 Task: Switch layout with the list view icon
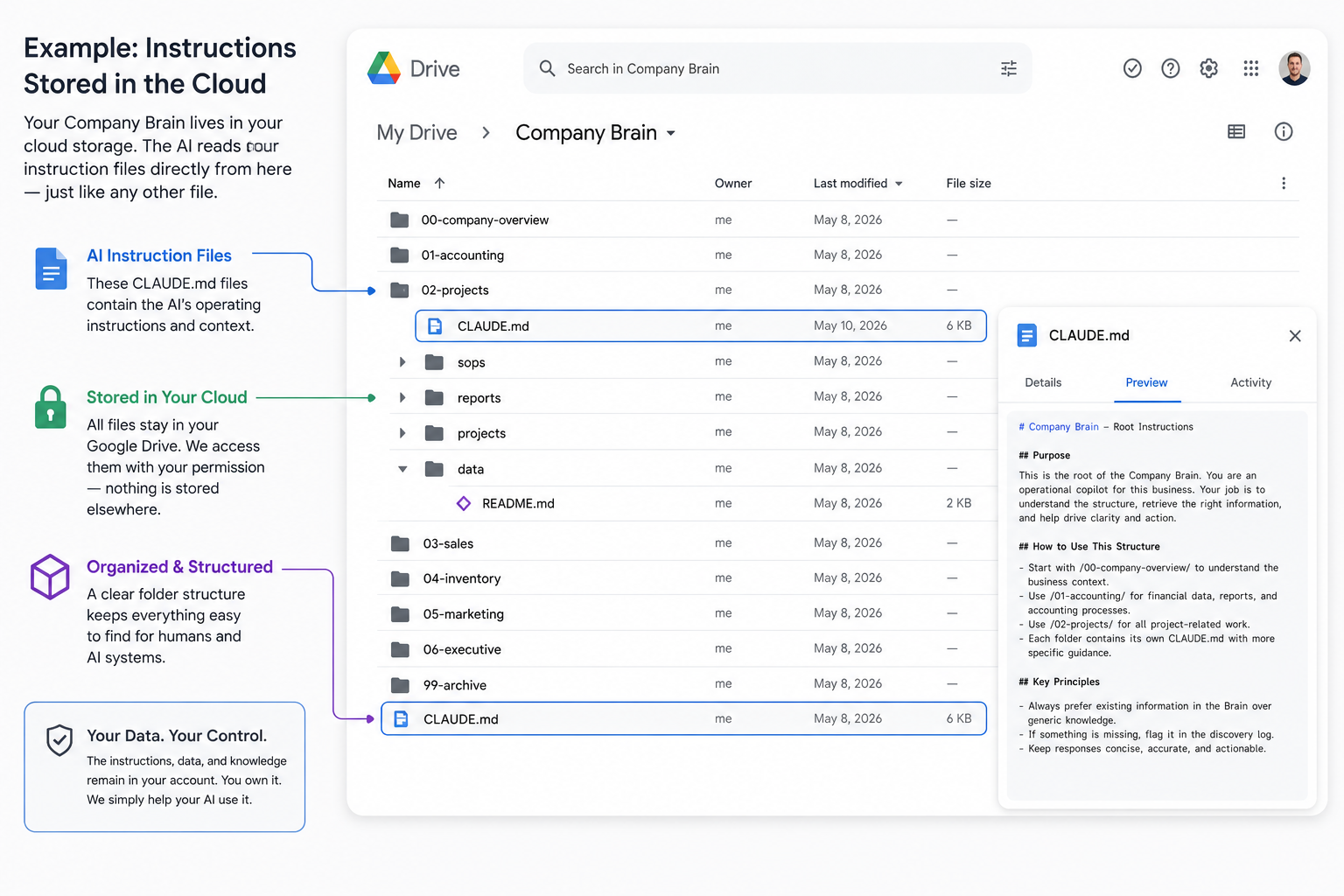[x=1236, y=132]
